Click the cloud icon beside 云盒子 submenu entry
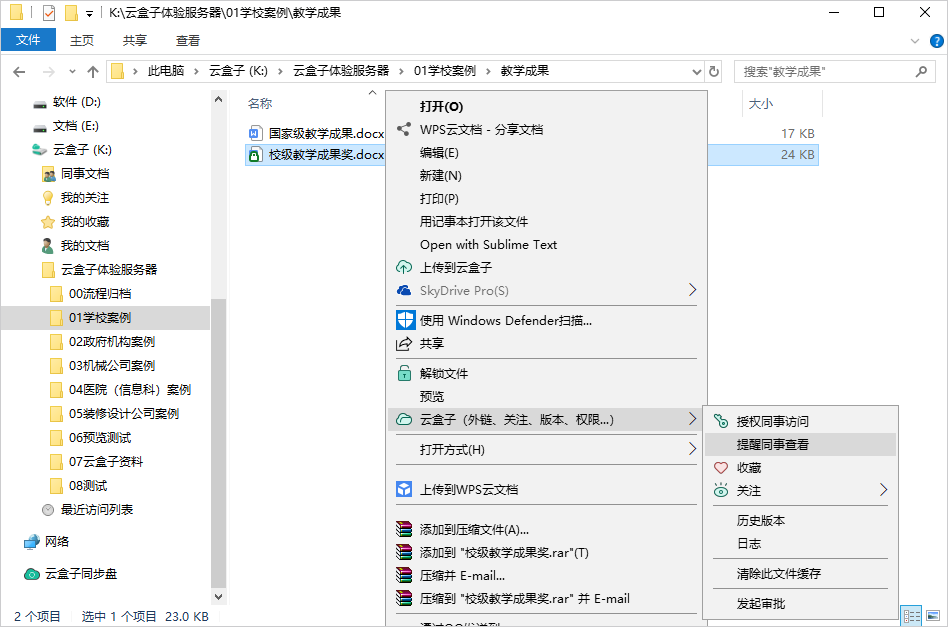Viewport: 948px width, 627px height. click(x=403, y=420)
